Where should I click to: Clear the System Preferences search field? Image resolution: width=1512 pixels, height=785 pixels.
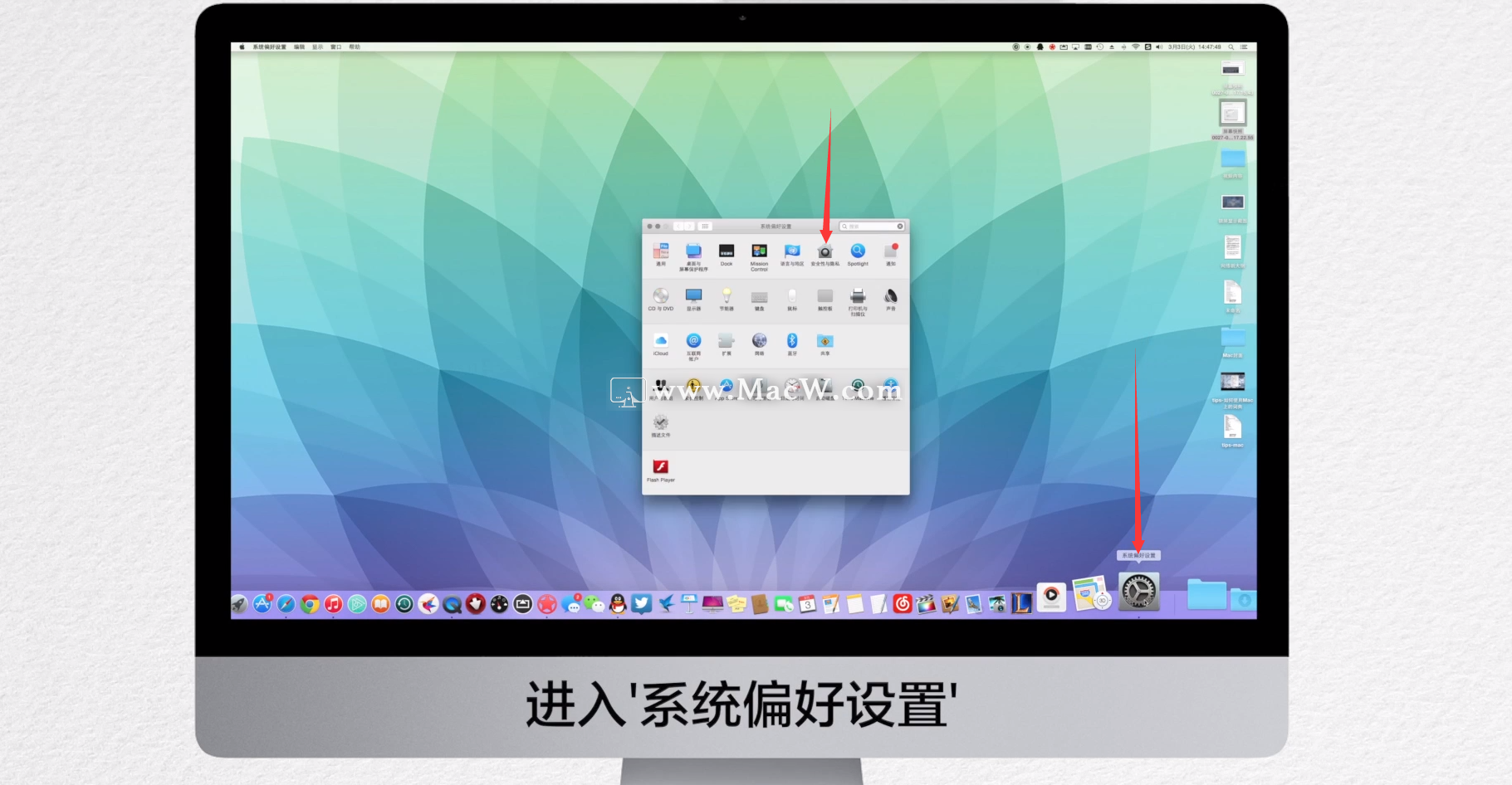(x=900, y=226)
